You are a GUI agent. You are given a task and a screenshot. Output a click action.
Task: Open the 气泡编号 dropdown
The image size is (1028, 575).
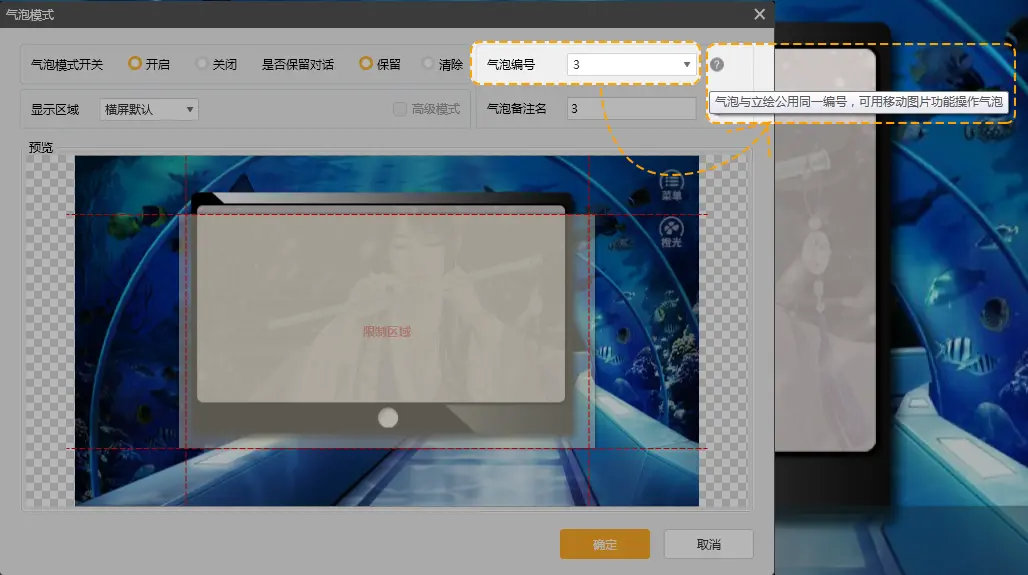(x=631, y=65)
